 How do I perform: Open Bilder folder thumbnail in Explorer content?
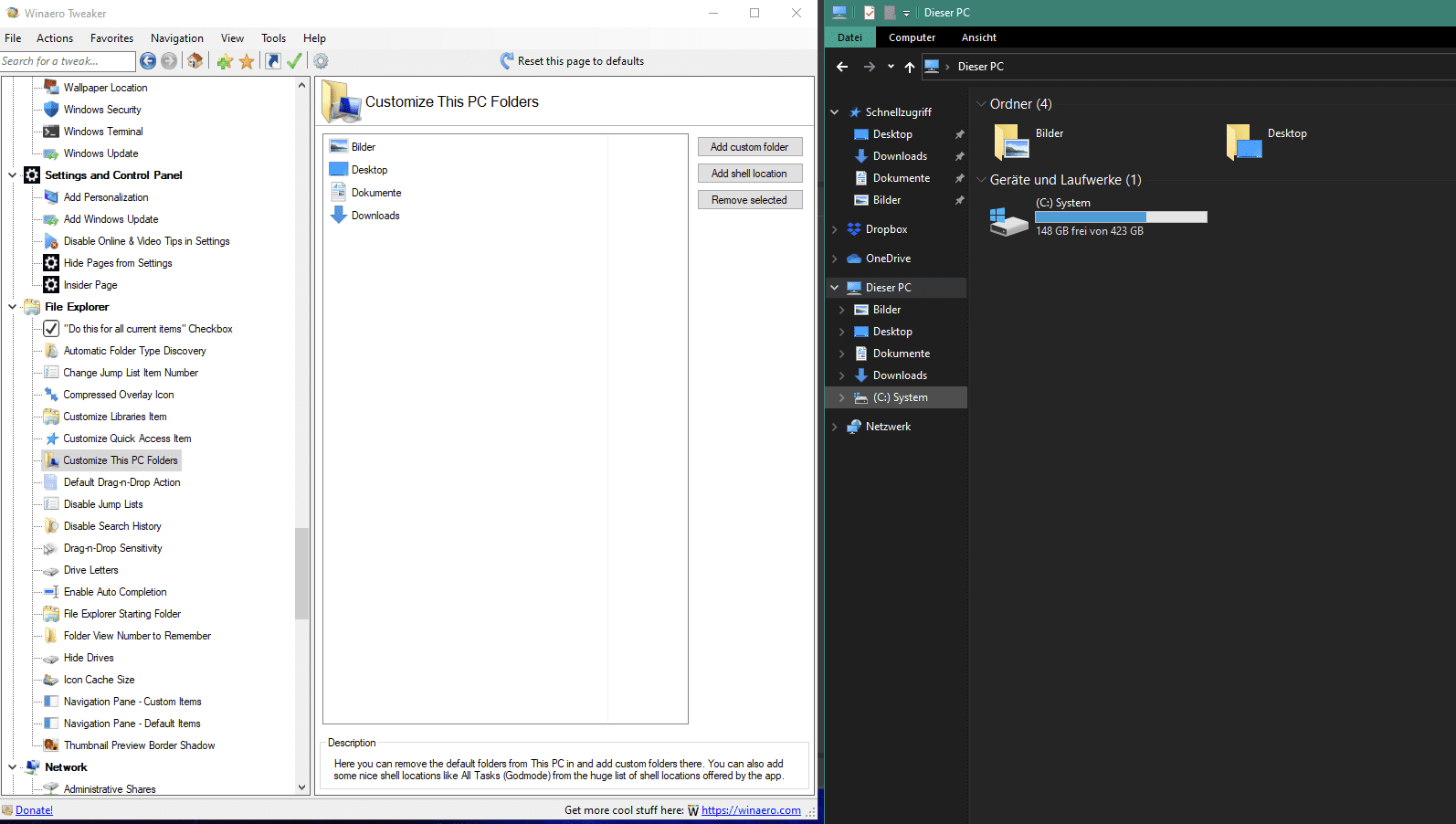pyautogui.click(x=1011, y=142)
